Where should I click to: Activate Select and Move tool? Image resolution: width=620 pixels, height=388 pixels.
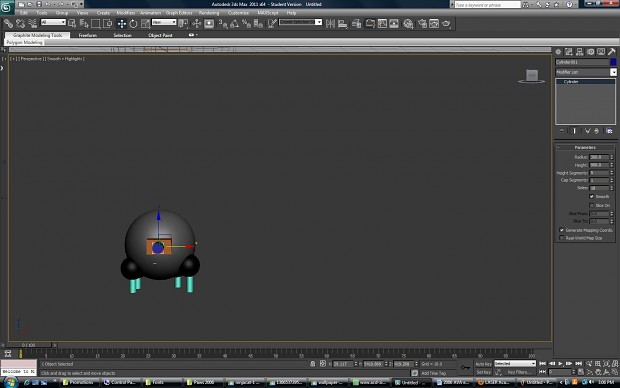(x=121, y=24)
